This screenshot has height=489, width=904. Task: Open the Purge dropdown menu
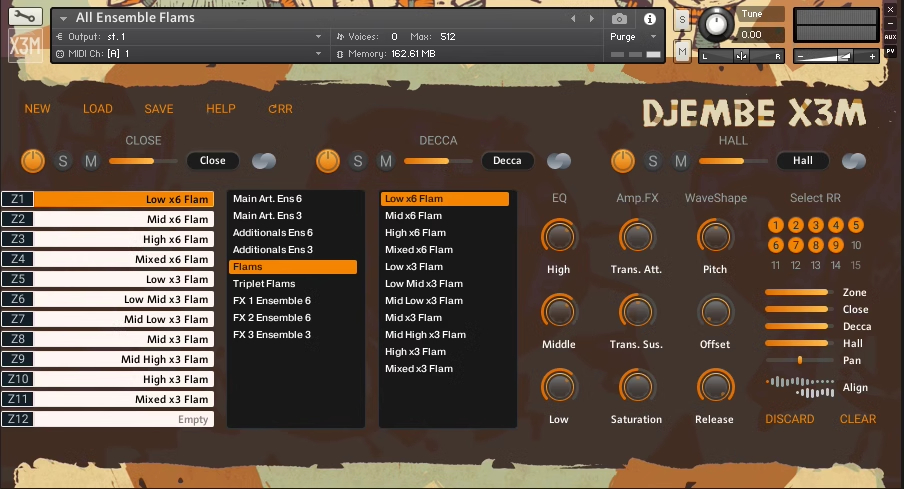[633, 36]
